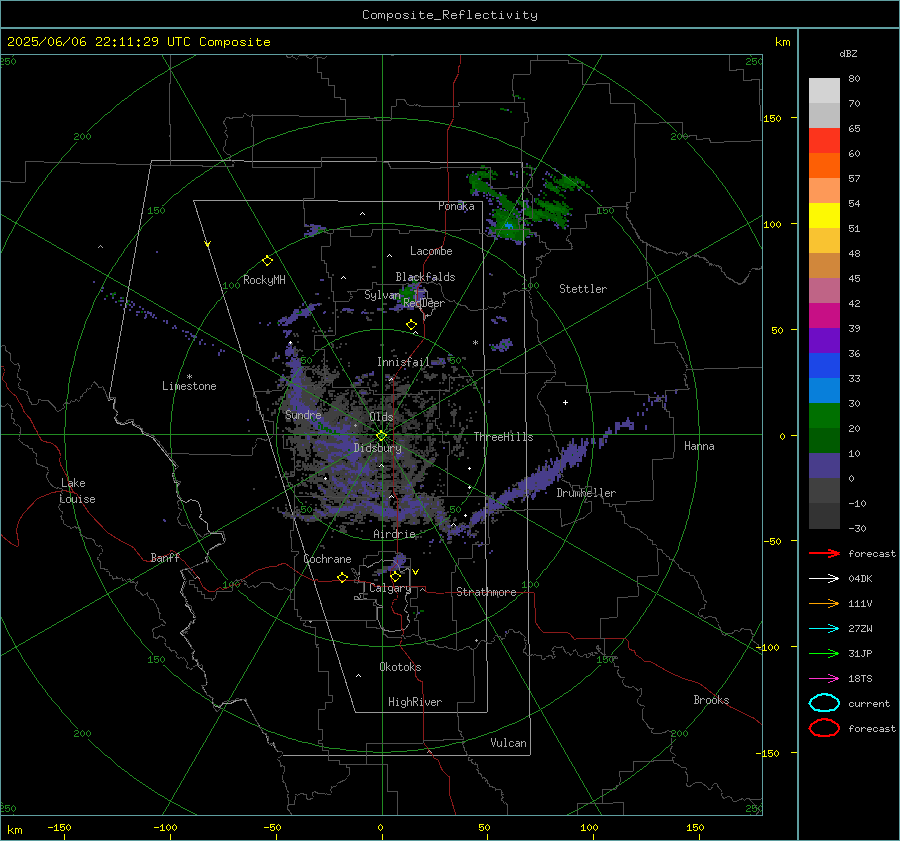Select the 80 dBZ color swatch
The image size is (900, 841).
[824, 90]
